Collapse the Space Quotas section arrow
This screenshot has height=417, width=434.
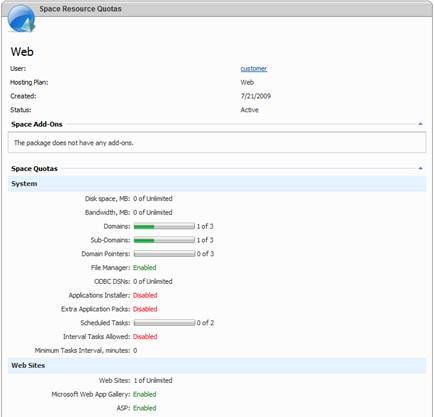click(x=420, y=168)
